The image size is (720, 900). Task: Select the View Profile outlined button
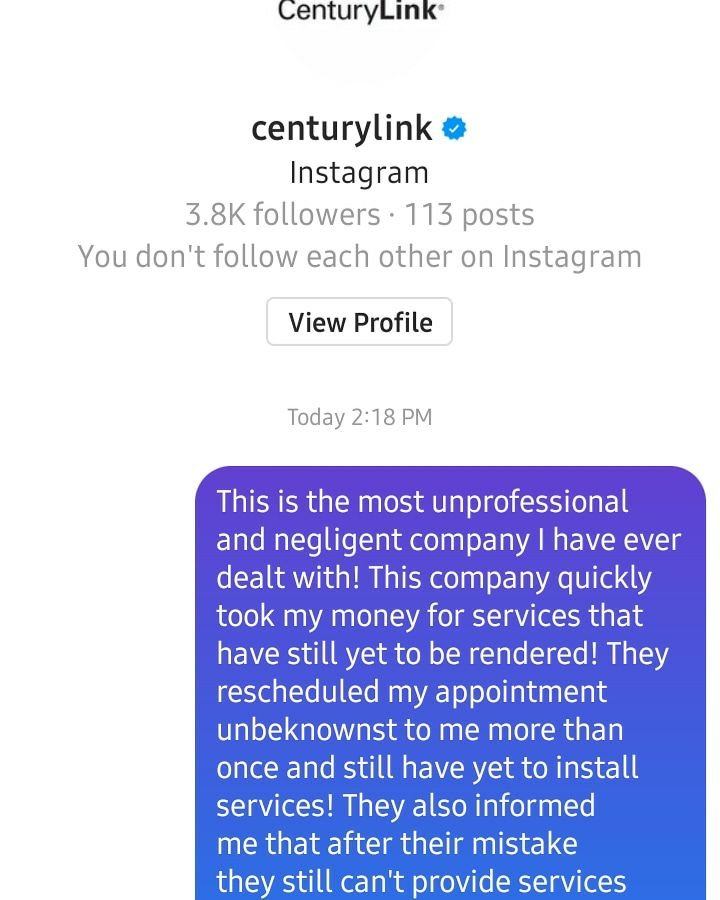coord(360,321)
